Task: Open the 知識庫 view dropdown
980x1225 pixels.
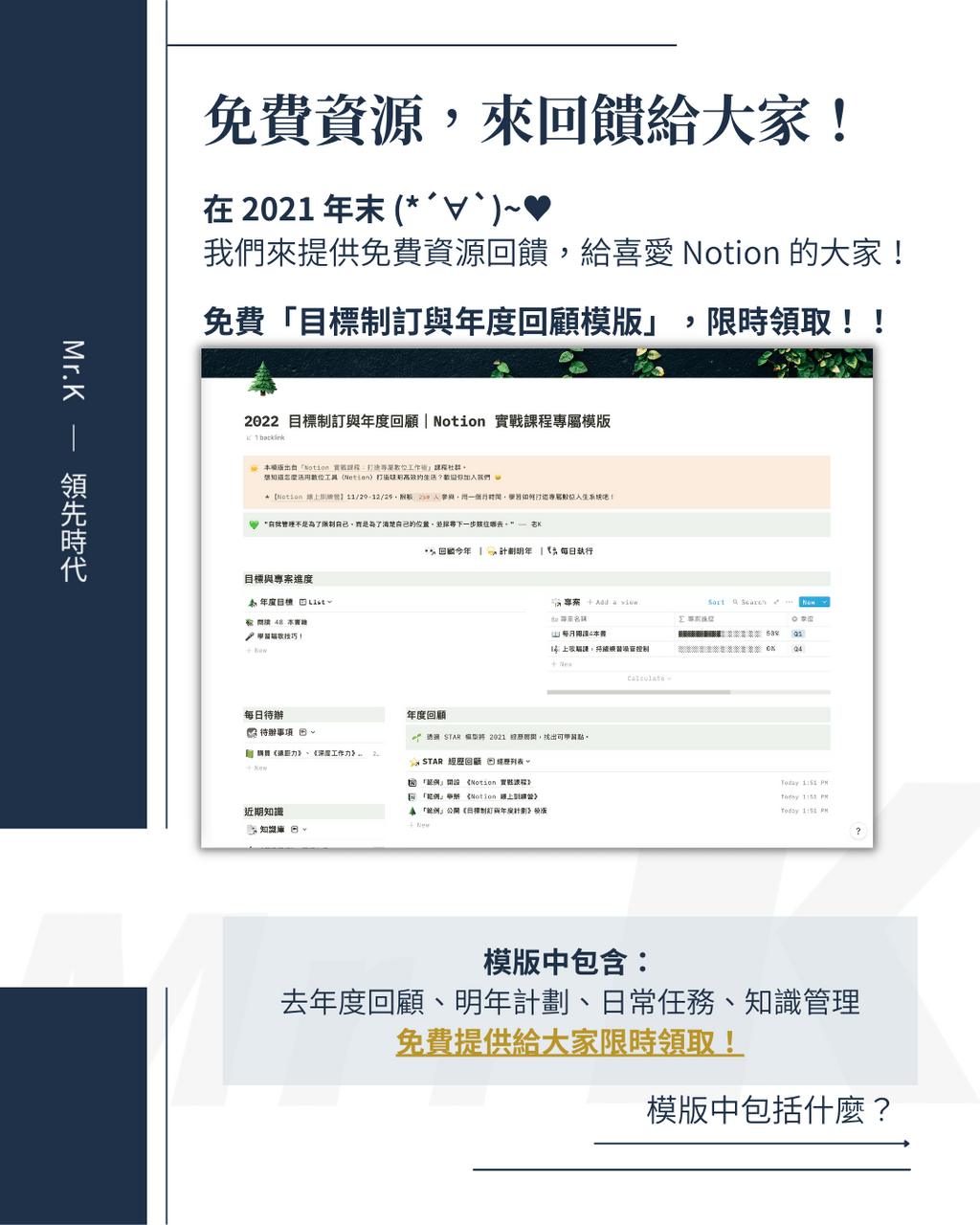Action: click(x=299, y=830)
